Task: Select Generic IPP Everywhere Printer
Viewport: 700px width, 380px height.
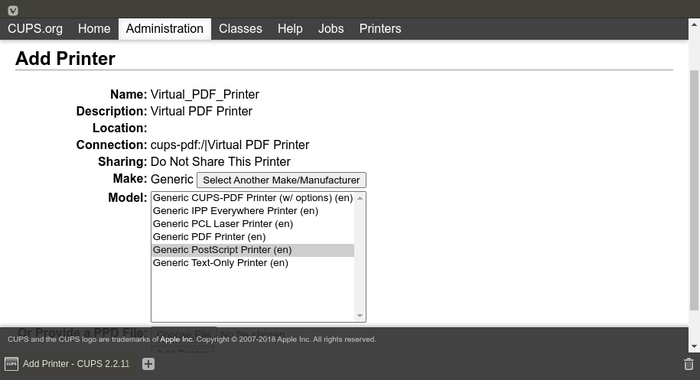Action: coord(253,211)
